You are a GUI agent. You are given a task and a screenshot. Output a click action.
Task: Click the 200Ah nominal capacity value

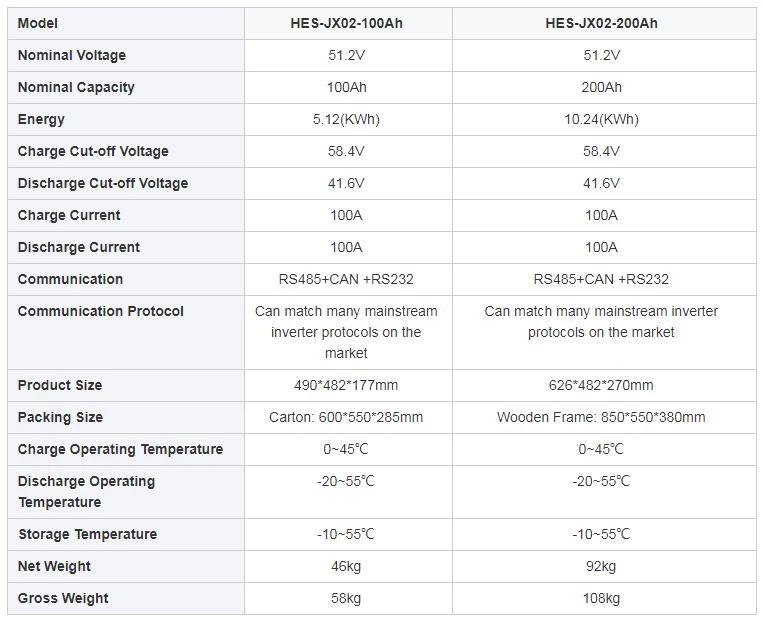point(601,87)
